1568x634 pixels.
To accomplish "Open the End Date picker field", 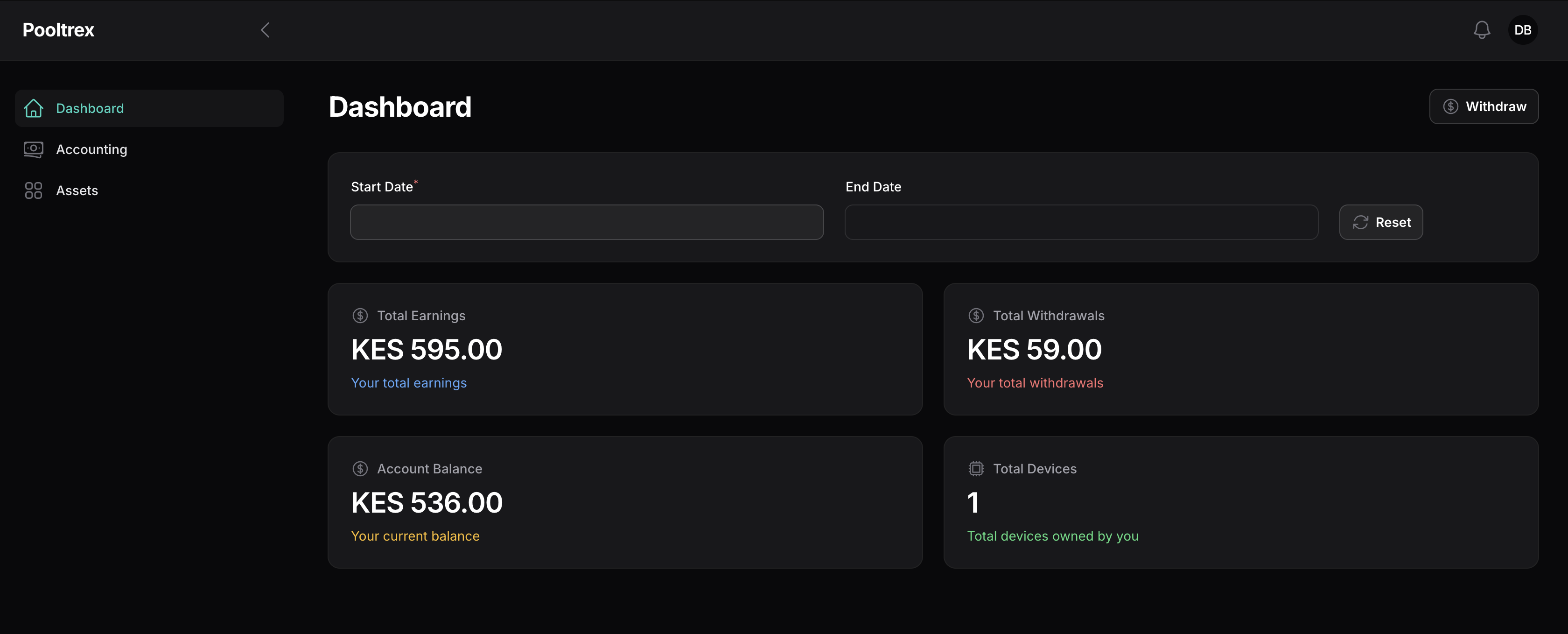I will (1081, 222).
